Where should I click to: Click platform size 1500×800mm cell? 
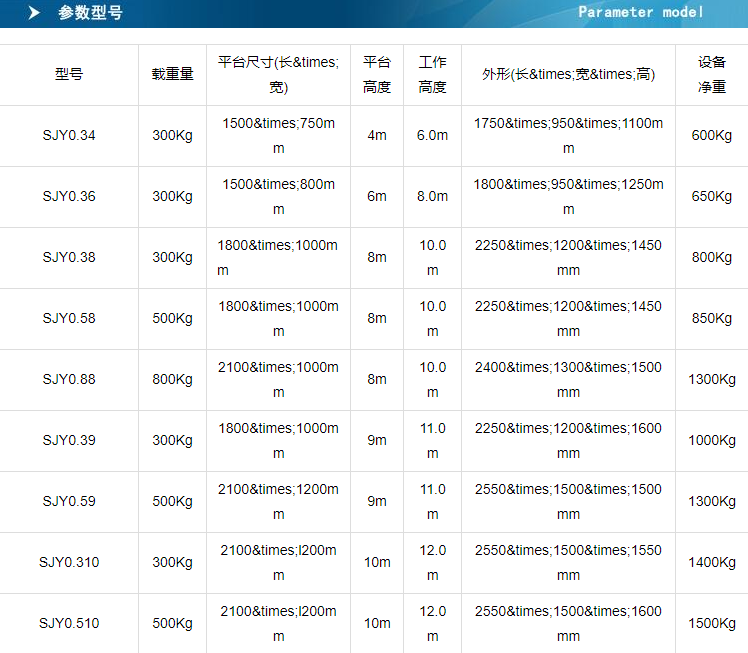pos(279,197)
